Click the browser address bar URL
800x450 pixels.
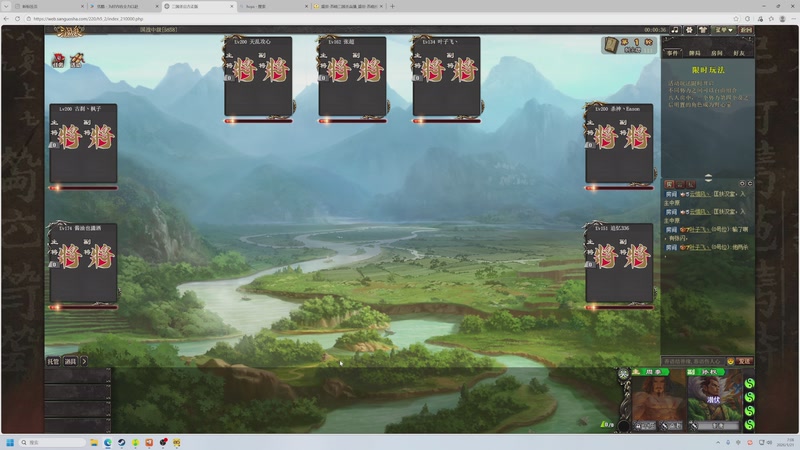[88, 19]
